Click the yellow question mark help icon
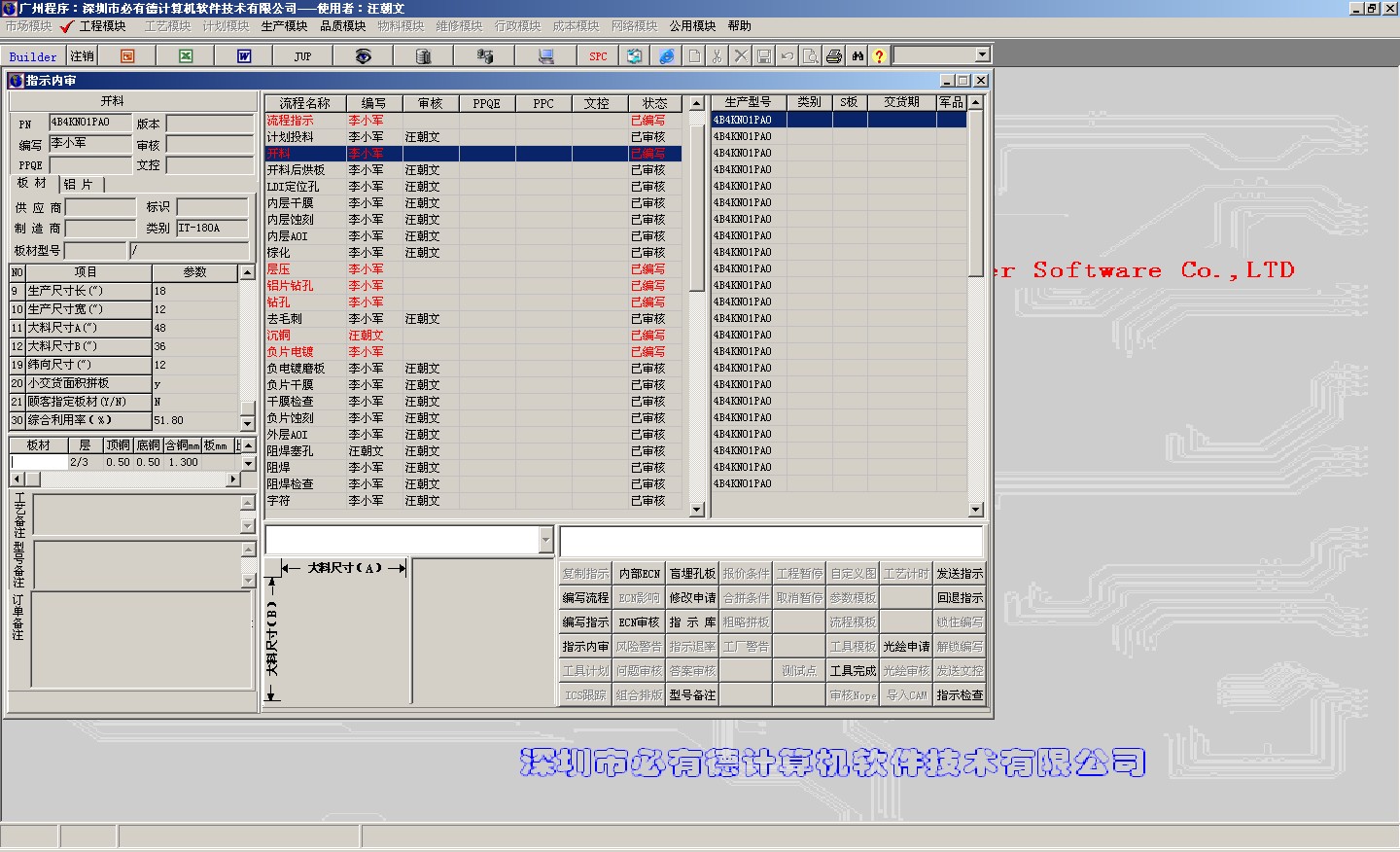Viewport: 1400px width, 852px height. tap(879, 56)
